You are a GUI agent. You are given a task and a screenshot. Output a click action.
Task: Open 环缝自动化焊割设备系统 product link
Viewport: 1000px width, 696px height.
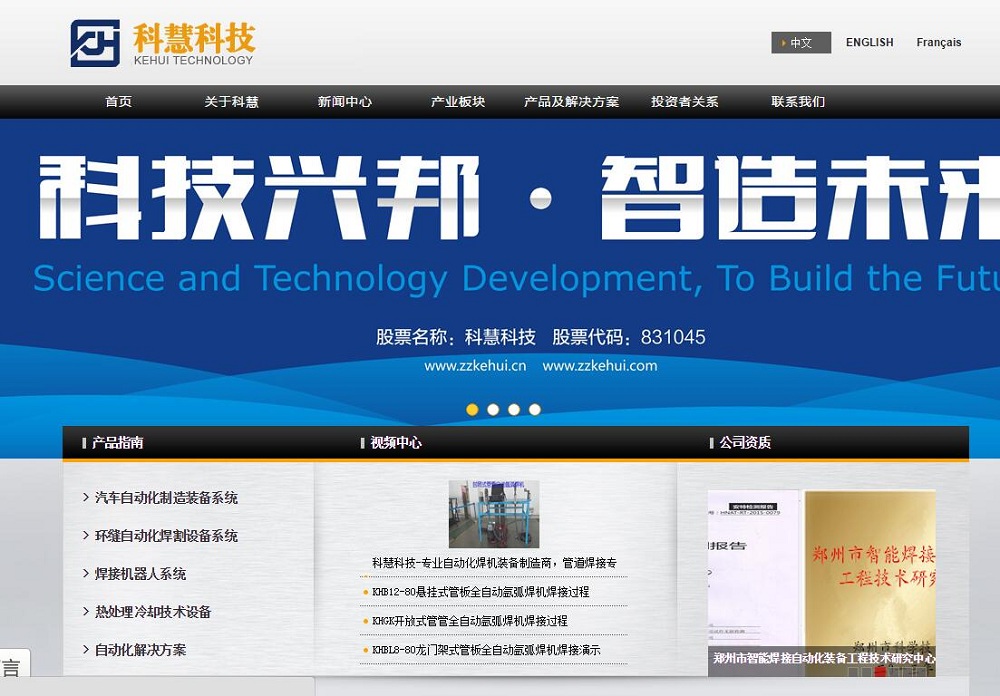coord(166,536)
